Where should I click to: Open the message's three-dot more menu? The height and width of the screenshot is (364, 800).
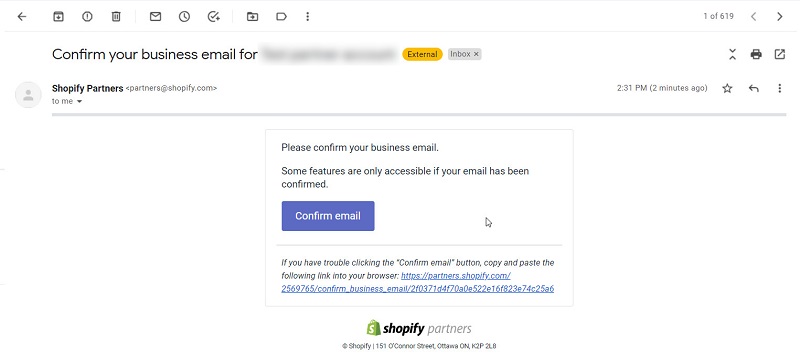(x=780, y=88)
